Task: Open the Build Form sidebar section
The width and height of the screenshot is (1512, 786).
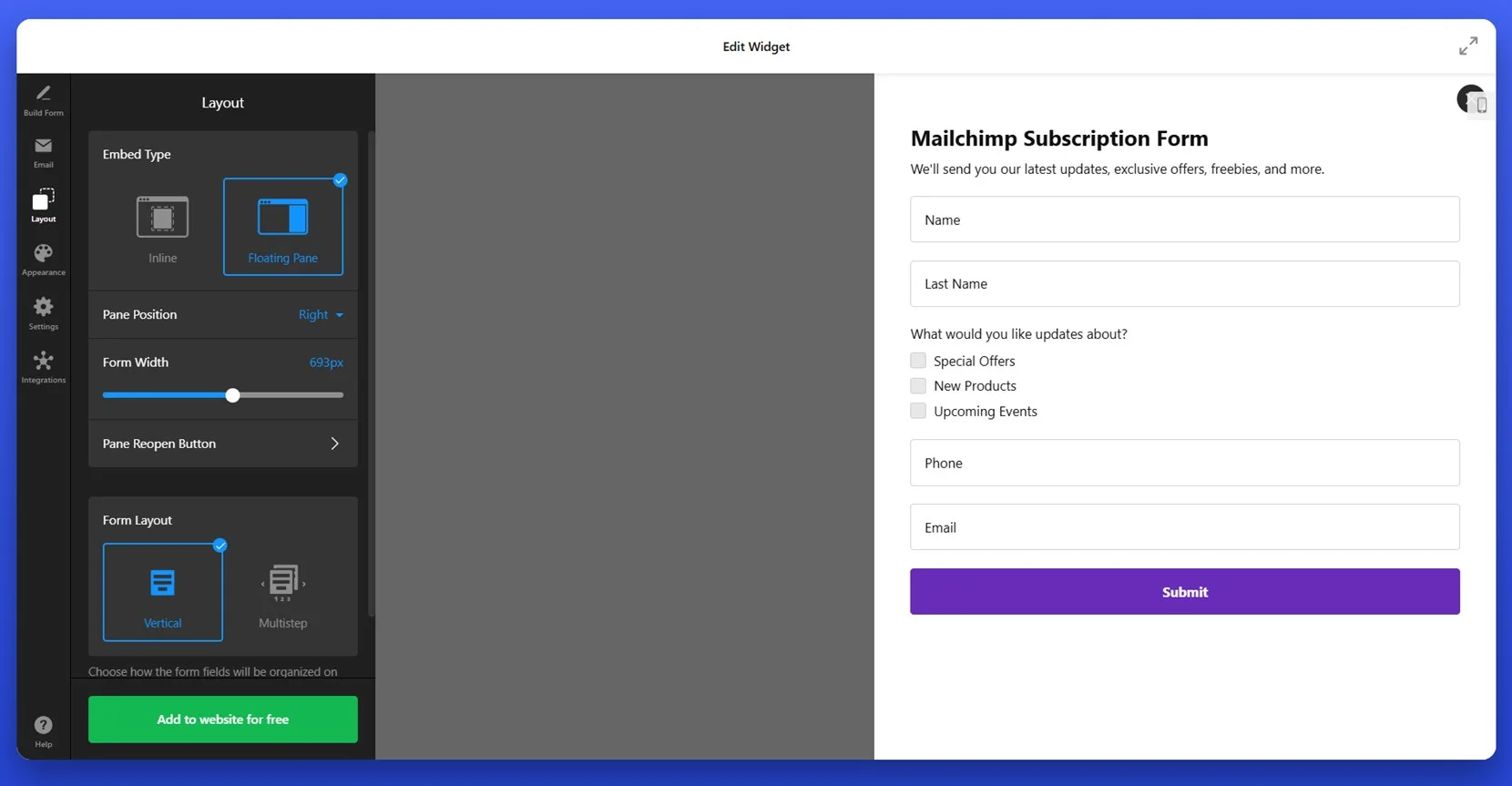Action: [x=43, y=100]
